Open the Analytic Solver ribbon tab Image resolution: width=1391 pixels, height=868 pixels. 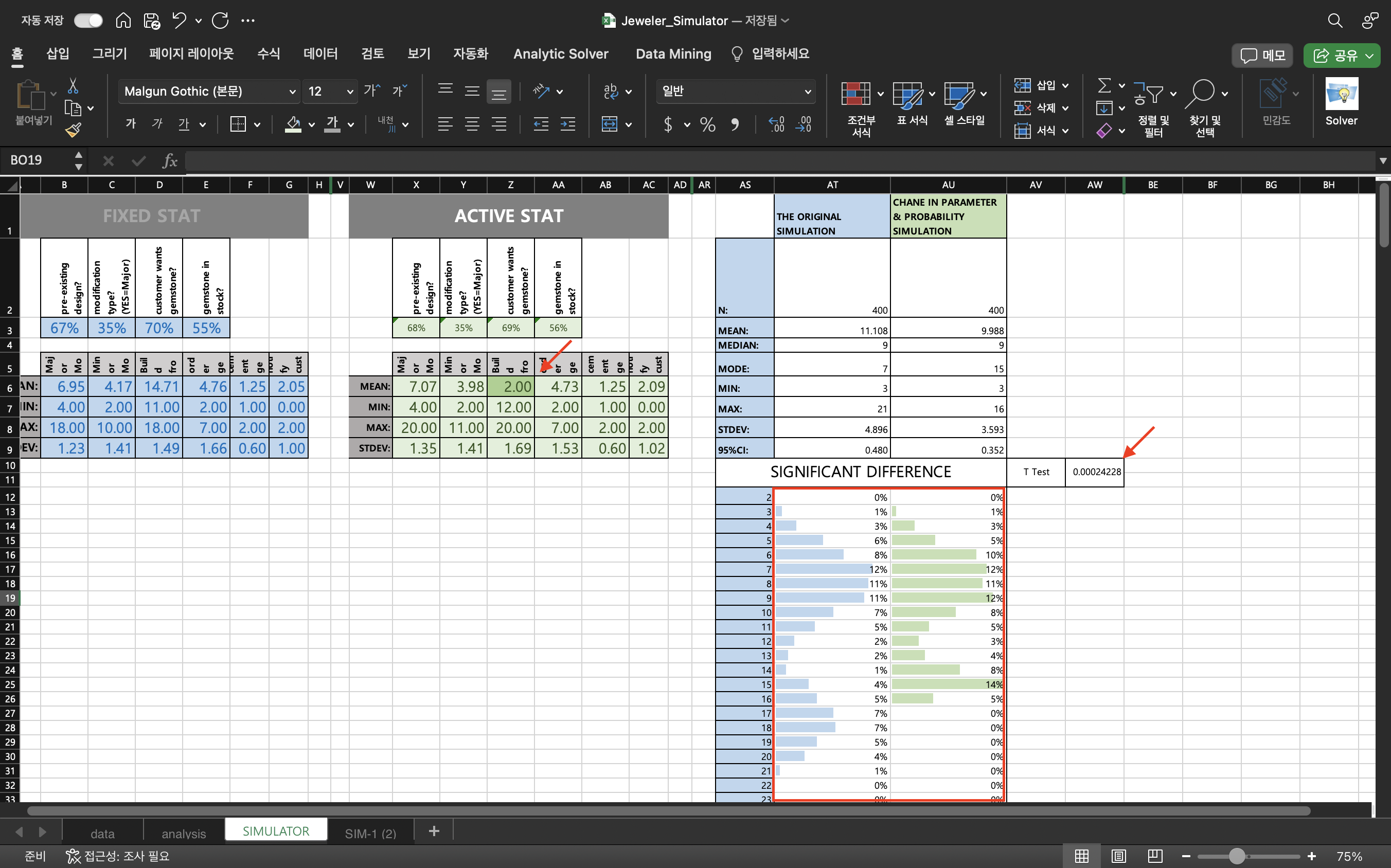tap(561, 54)
